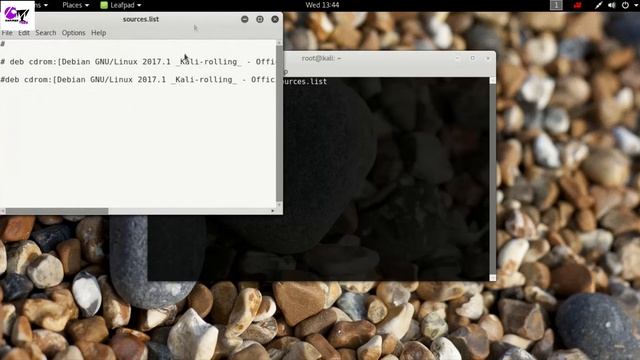Open the power menu icon in top bar
Viewport: 640px width, 360px height.
coord(625,5)
